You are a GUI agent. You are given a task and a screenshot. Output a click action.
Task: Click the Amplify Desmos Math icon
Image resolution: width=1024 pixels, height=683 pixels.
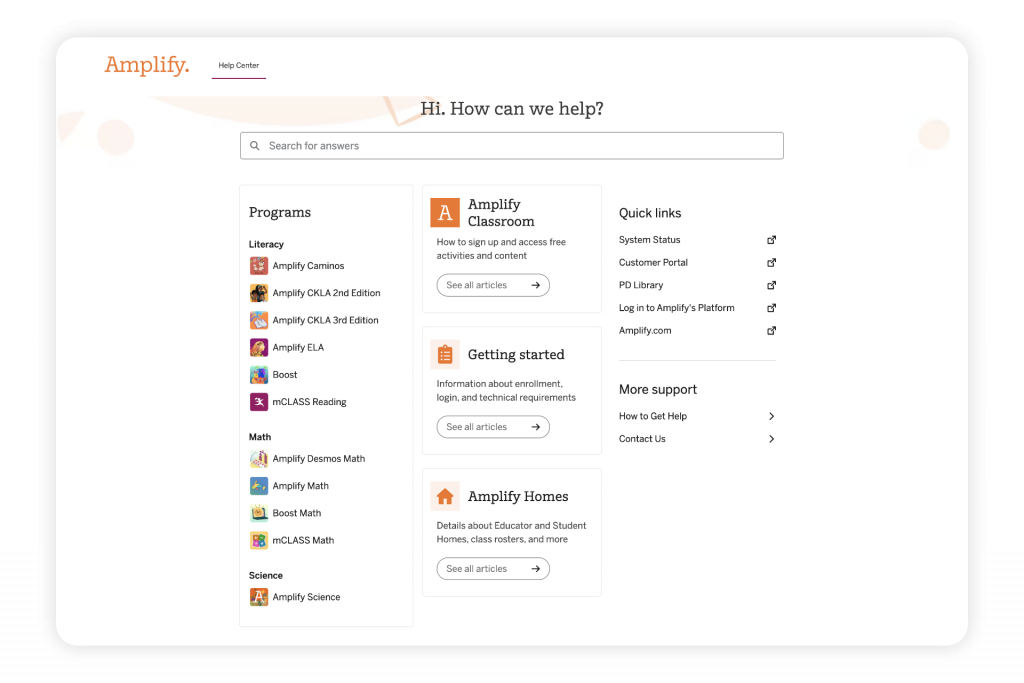pyautogui.click(x=259, y=459)
